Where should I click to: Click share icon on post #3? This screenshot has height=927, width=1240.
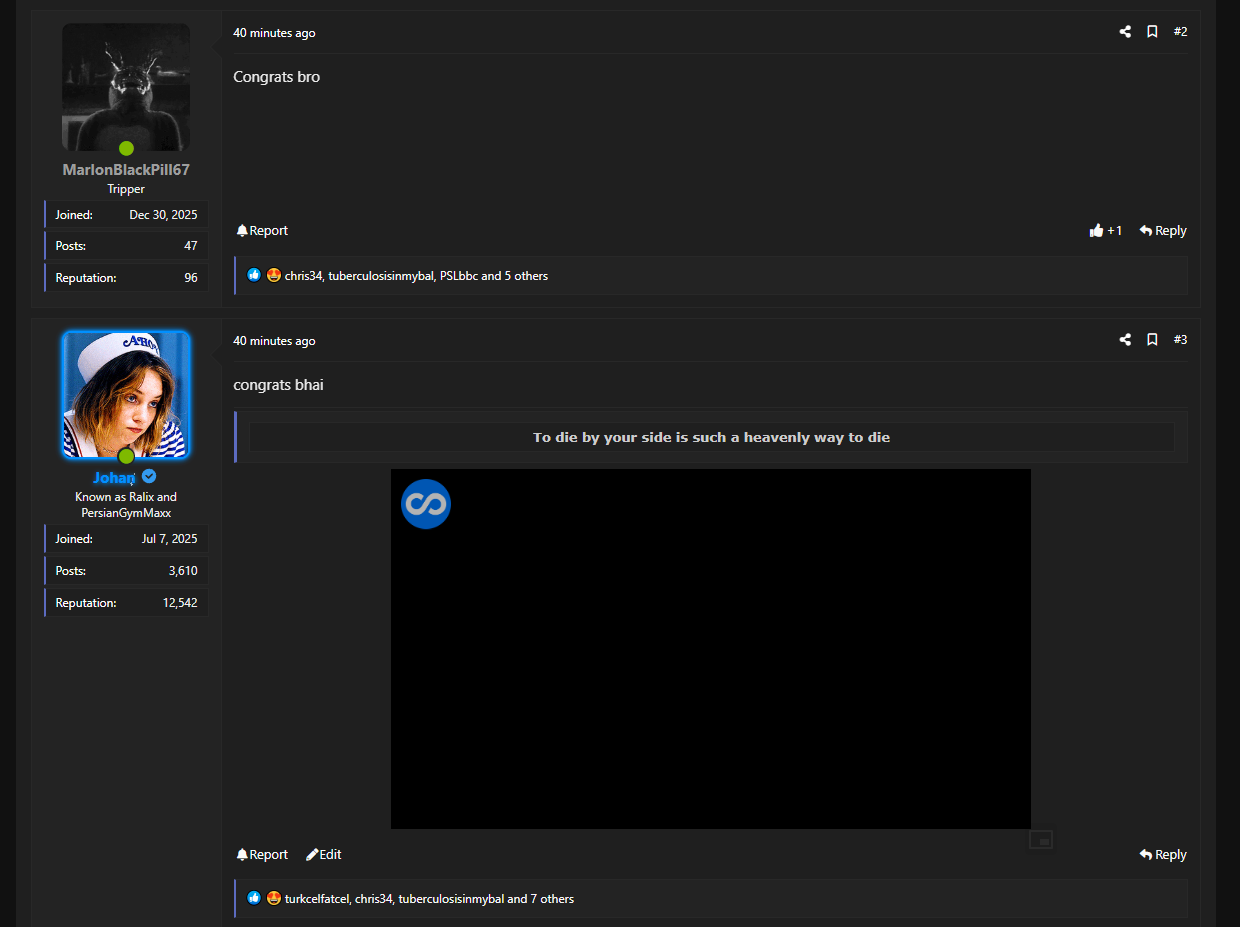click(x=1125, y=340)
